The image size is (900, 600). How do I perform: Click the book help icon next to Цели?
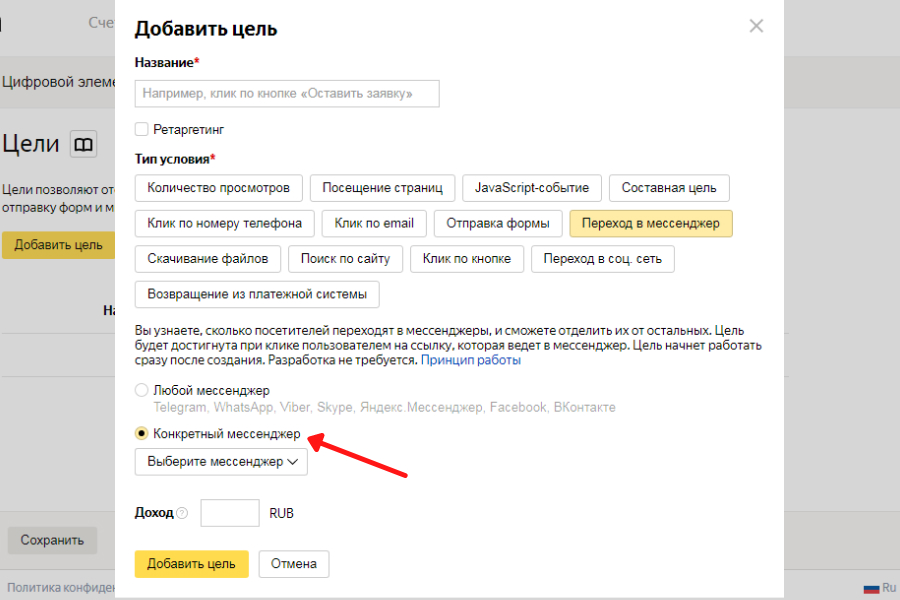[x=84, y=144]
